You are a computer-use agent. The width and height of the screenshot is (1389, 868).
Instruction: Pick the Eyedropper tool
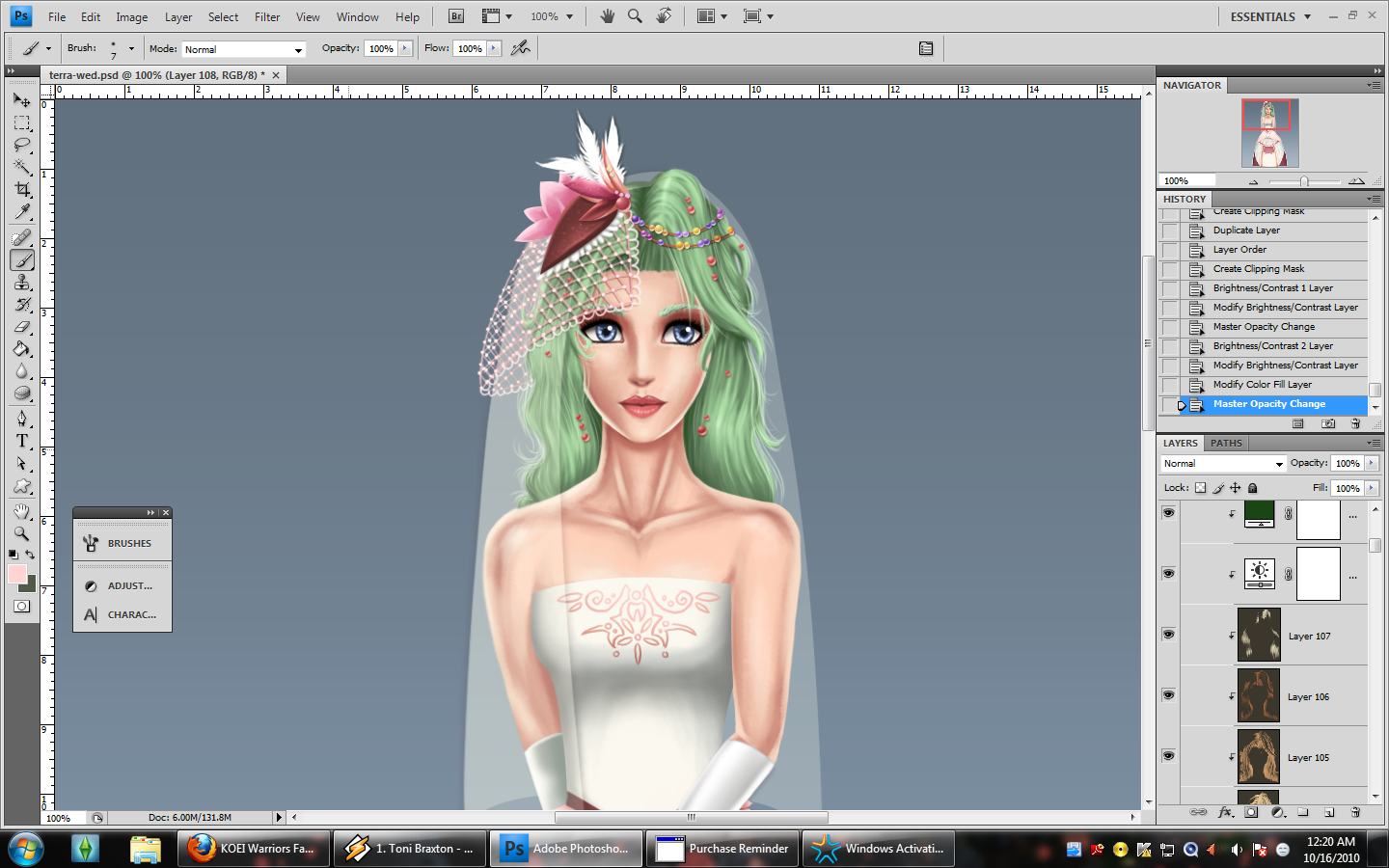[x=21, y=212]
